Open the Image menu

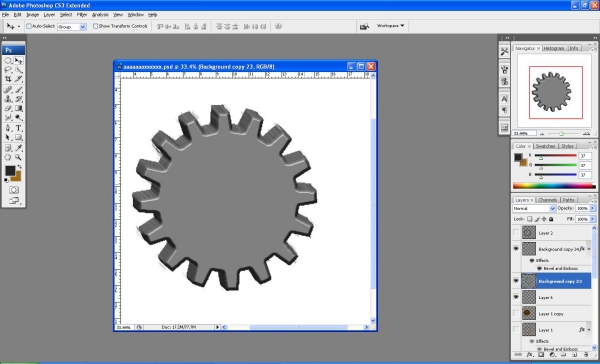tap(33, 15)
